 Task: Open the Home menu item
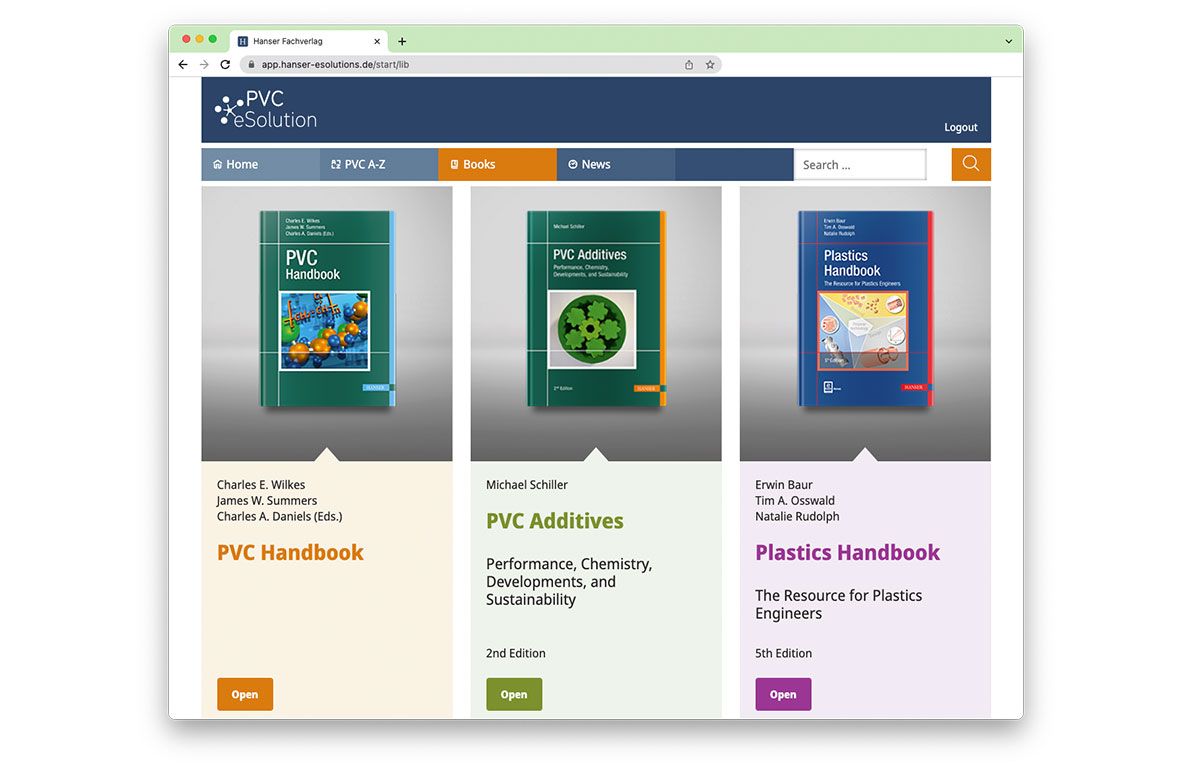[260, 164]
